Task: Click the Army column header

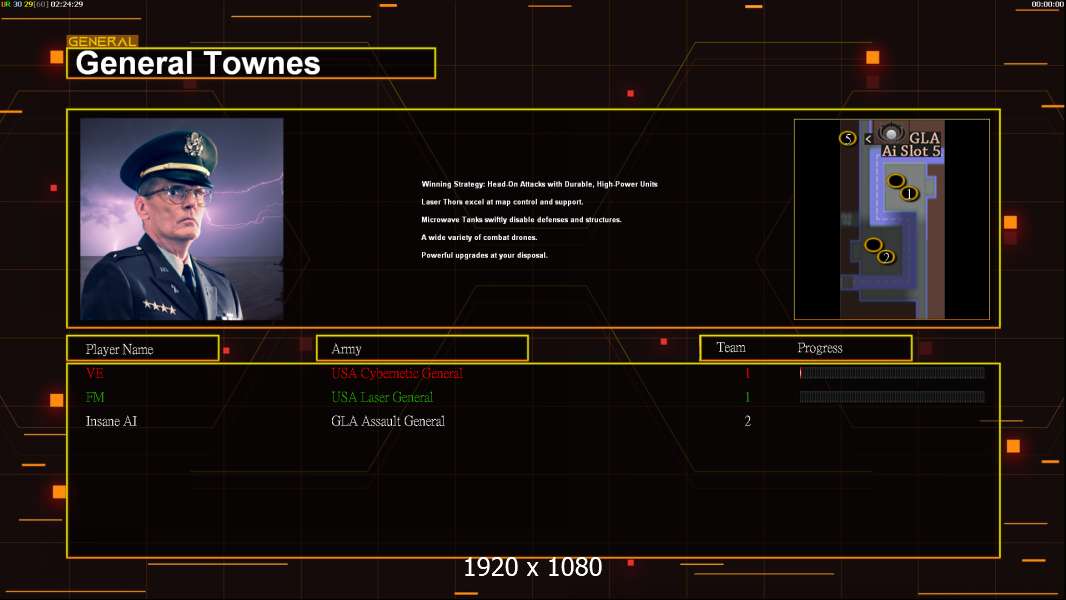Action: click(x=422, y=349)
